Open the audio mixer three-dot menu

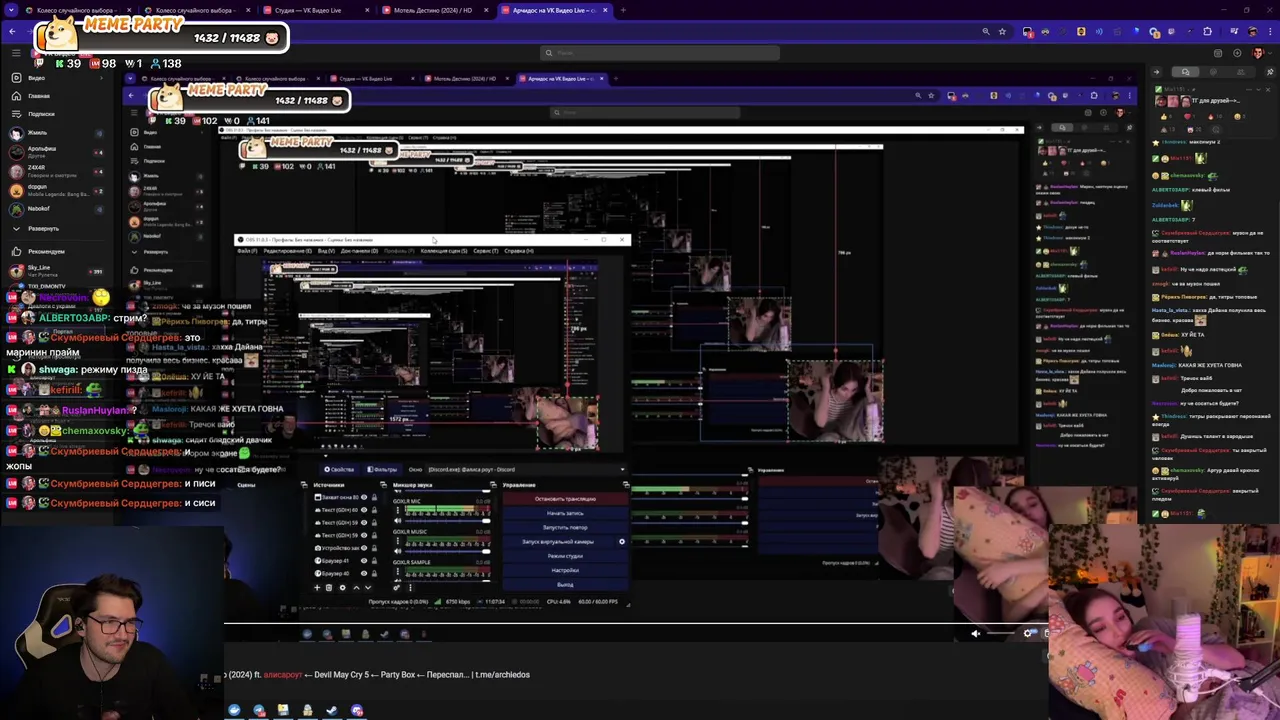pyautogui.click(x=410, y=588)
